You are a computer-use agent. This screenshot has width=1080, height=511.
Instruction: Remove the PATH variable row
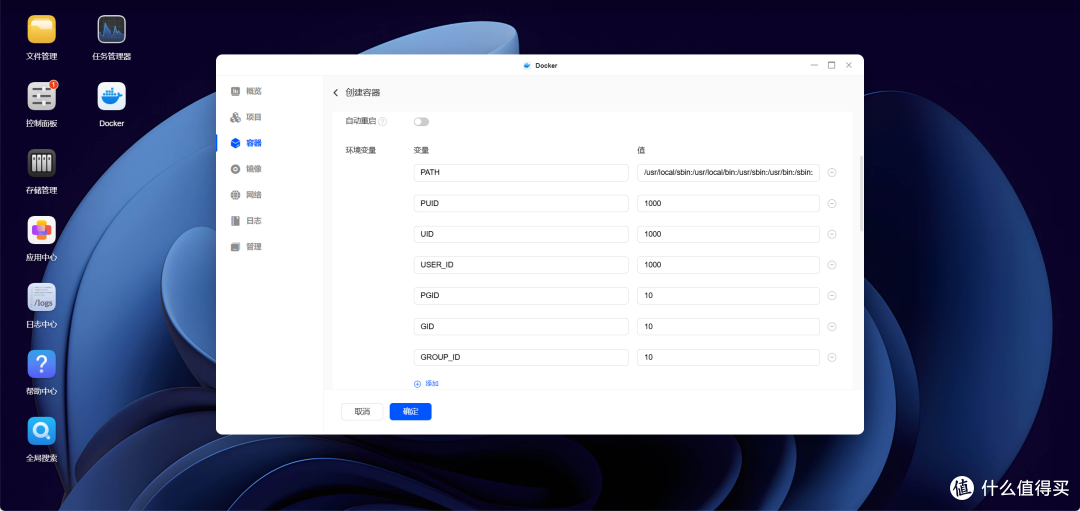pyautogui.click(x=832, y=172)
